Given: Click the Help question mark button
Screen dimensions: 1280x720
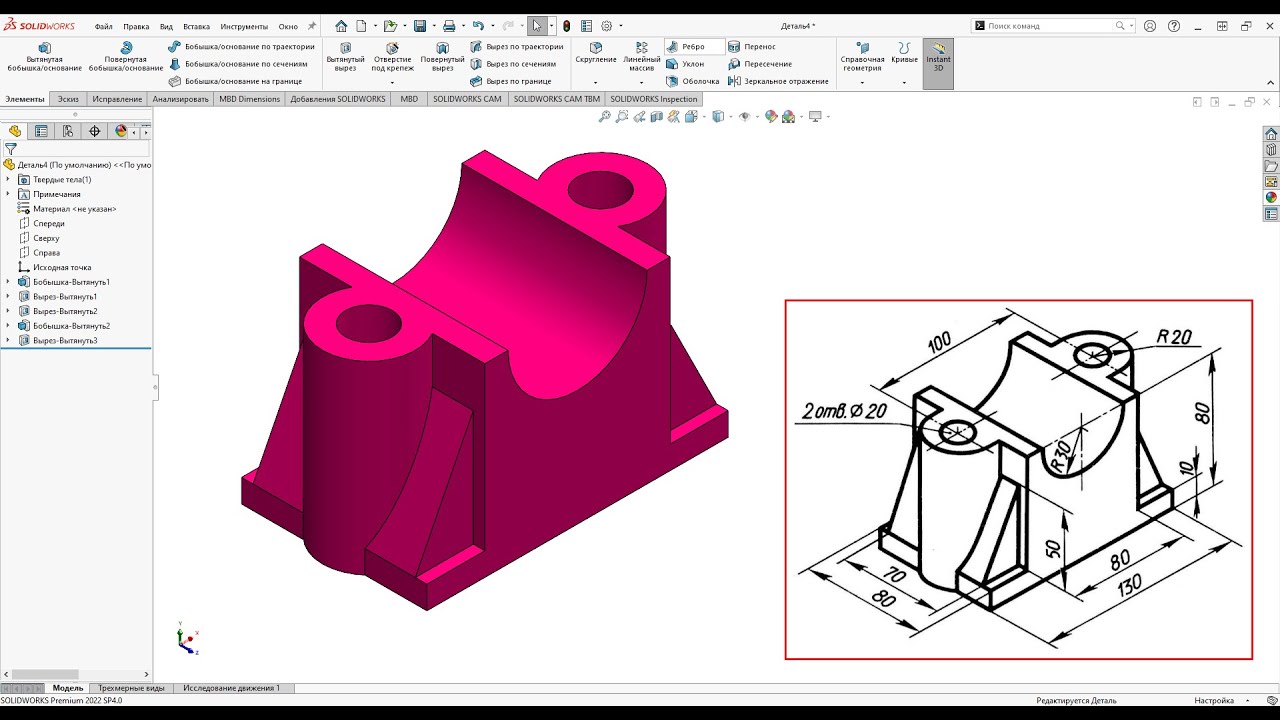Looking at the screenshot, I should 1174,26.
